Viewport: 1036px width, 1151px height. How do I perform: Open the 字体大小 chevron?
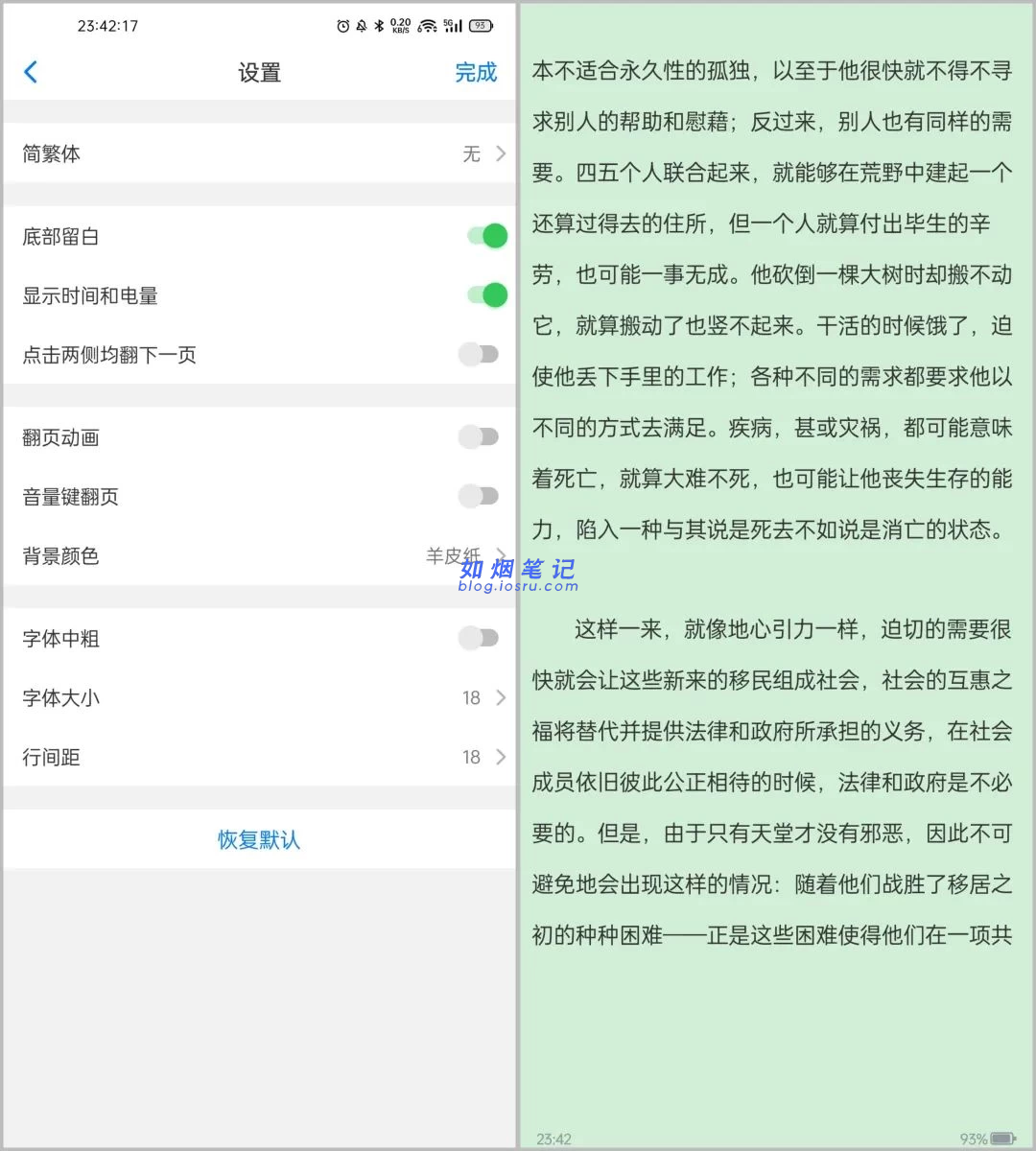tap(501, 697)
